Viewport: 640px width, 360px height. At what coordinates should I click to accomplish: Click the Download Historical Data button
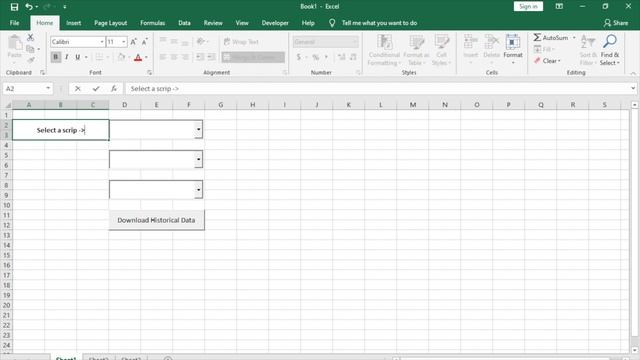tap(156, 220)
